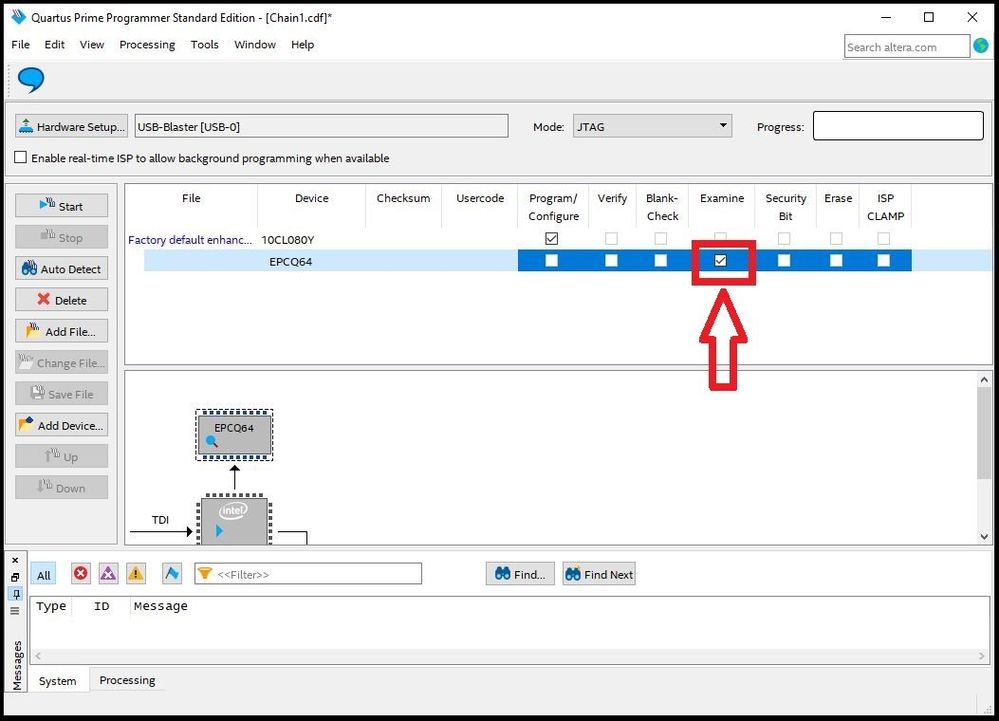This screenshot has width=999, height=721.
Task: Uncheck Program/Configure for 10CL080Y
Action: coord(552,239)
